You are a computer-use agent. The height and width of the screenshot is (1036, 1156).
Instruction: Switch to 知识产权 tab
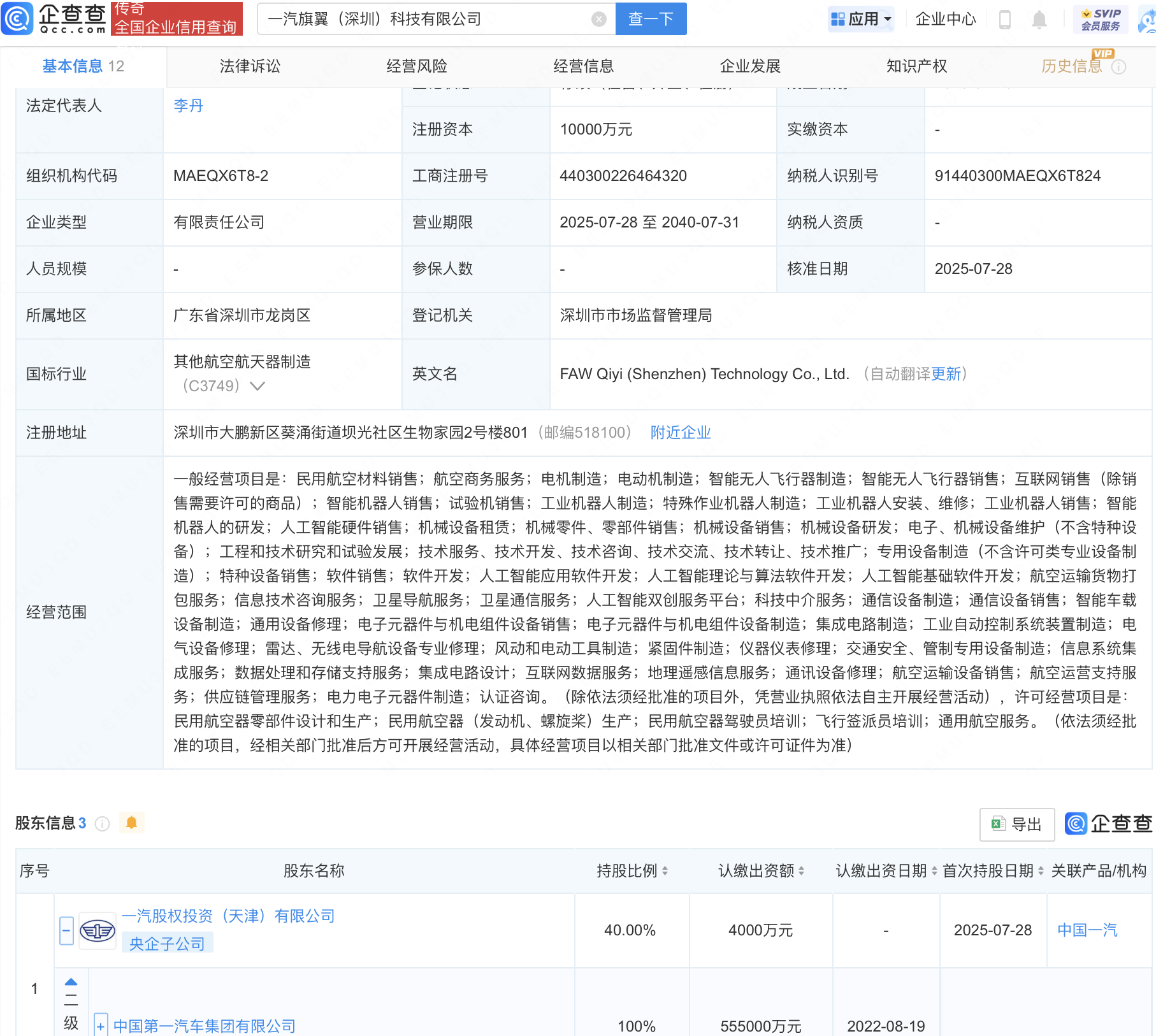(916, 66)
